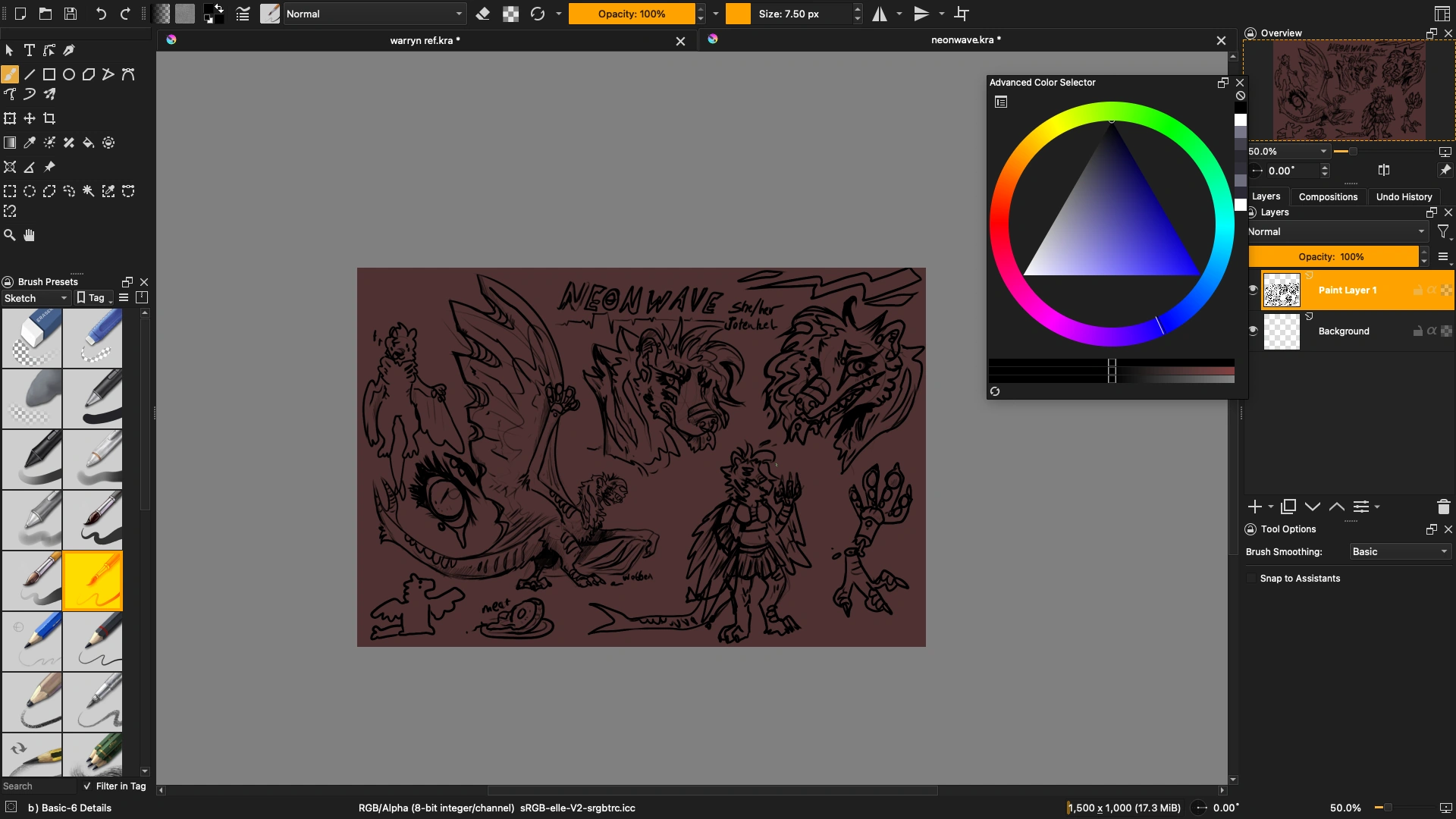Activate the Zoom magnifier tool
1456x819 pixels.
[10, 235]
